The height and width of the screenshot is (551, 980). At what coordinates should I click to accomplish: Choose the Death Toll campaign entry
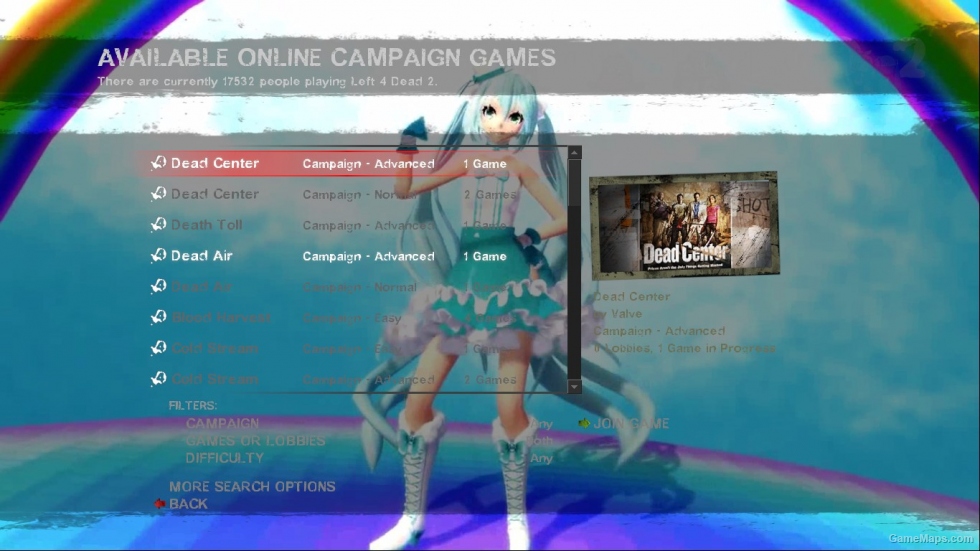[206, 225]
